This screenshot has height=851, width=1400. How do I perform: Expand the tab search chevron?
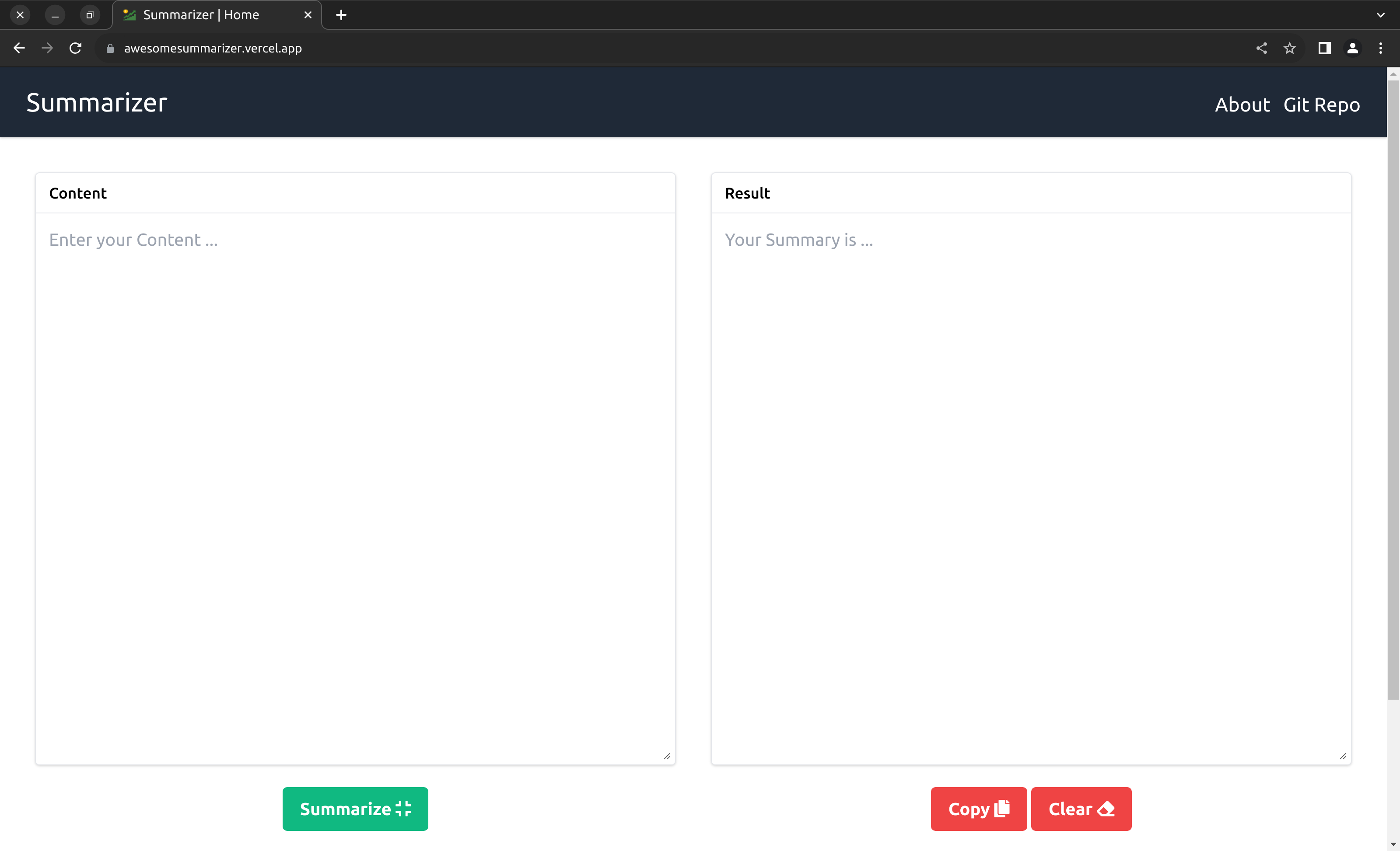pyautogui.click(x=1381, y=15)
